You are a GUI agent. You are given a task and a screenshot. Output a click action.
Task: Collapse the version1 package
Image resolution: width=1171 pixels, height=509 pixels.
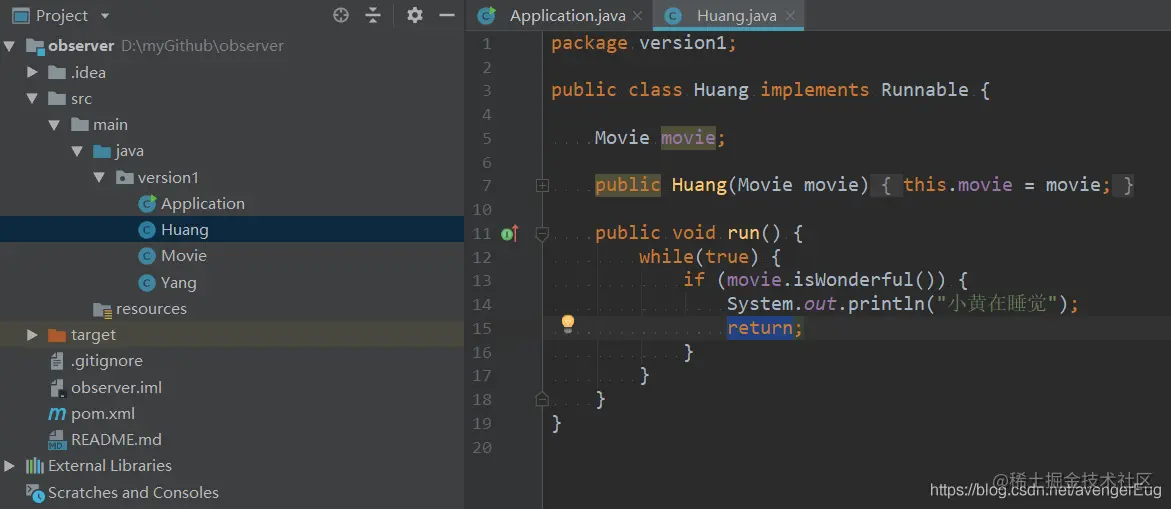99,177
